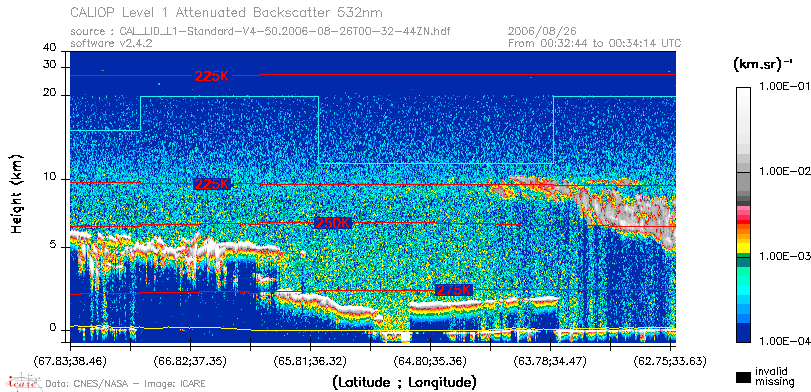Click the 250K temperature contour label
The height and width of the screenshot is (392, 811).
coord(332,223)
